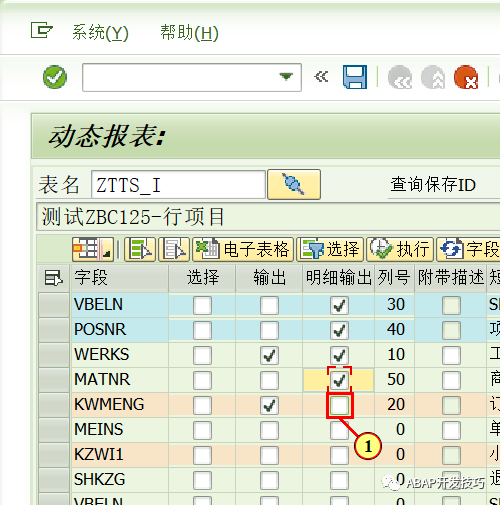
Task: Select the MATNR row selector button
Action: tap(54, 380)
